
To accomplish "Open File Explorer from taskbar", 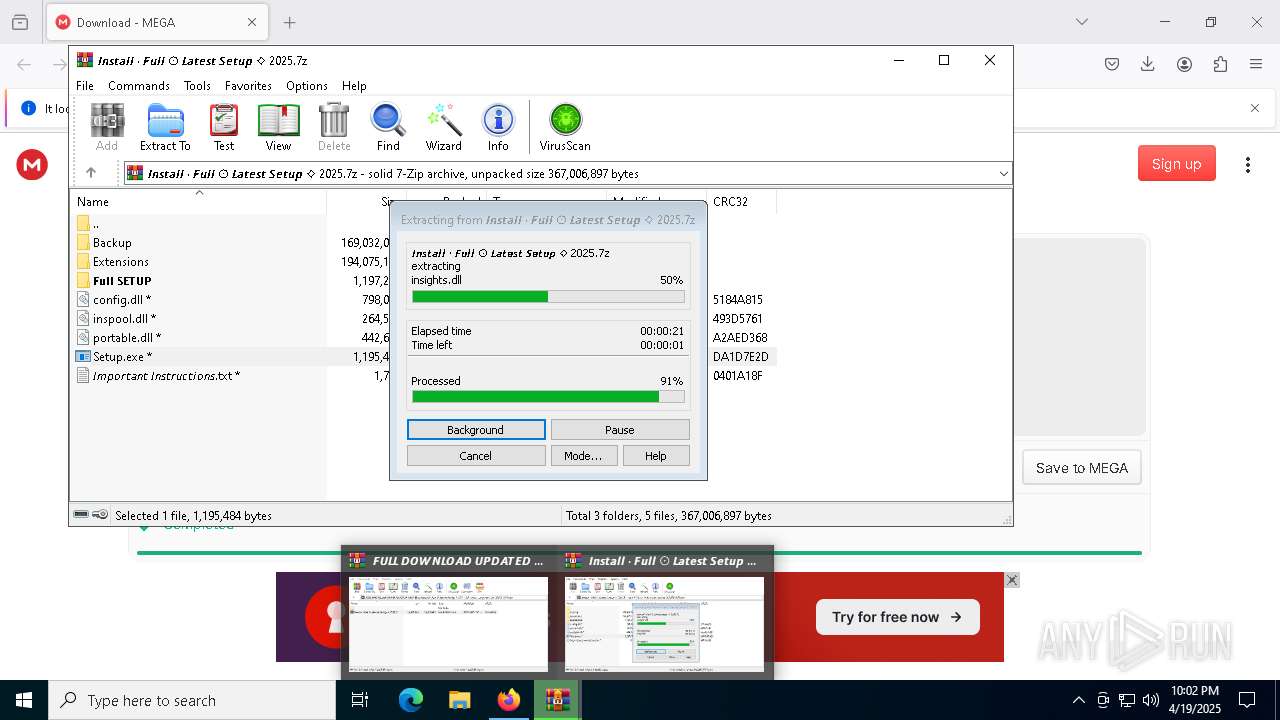I will pyautogui.click(x=460, y=700).
